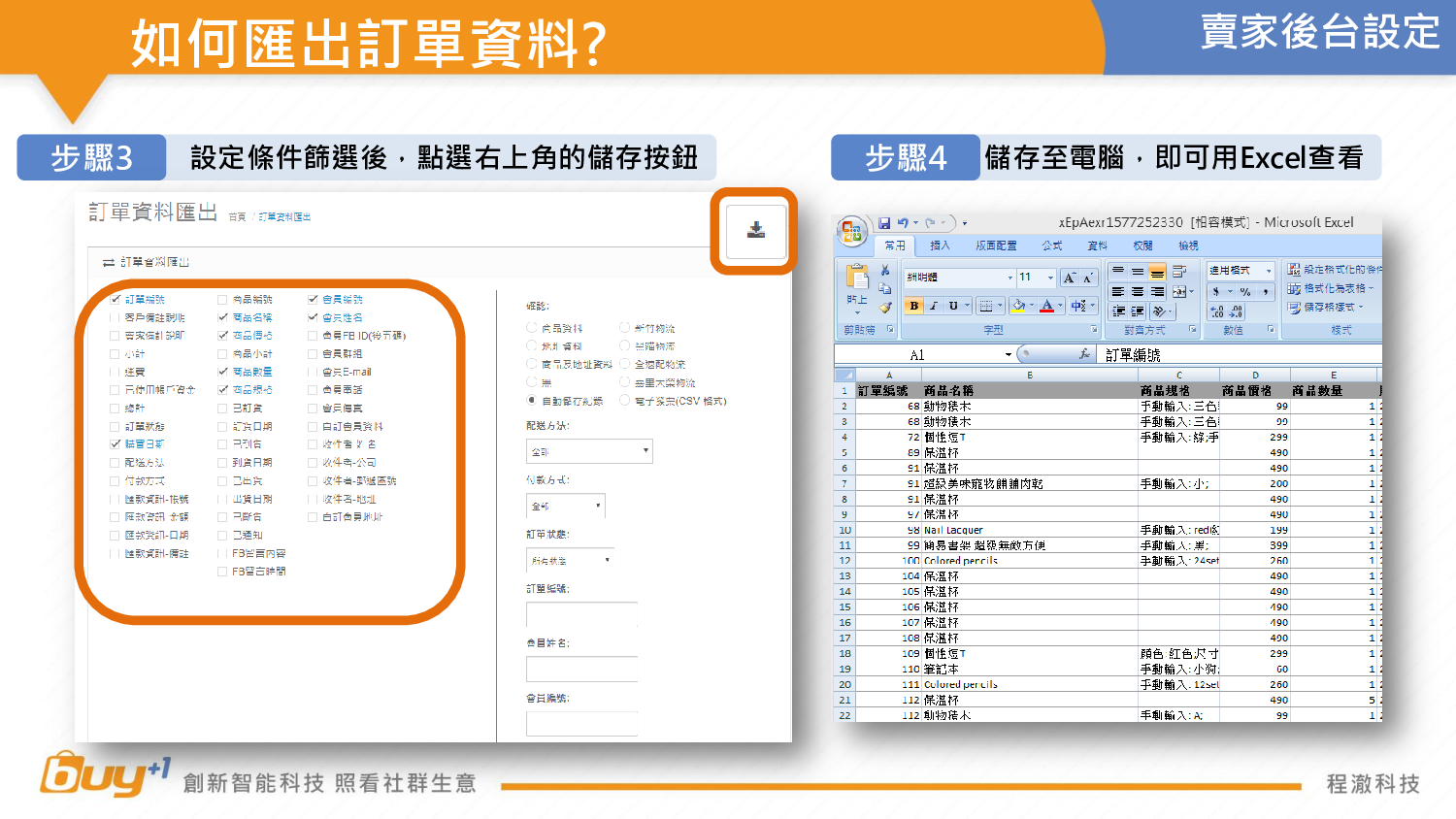This screenshot has height=819, width=1456.
Task: Click the font color red A button
Action: point(1046,306)
